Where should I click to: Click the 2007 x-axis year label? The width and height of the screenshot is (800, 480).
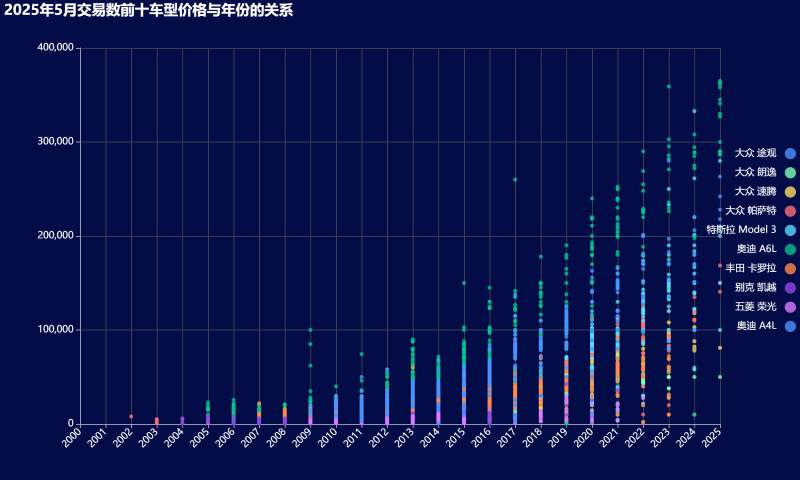point(251,437)
